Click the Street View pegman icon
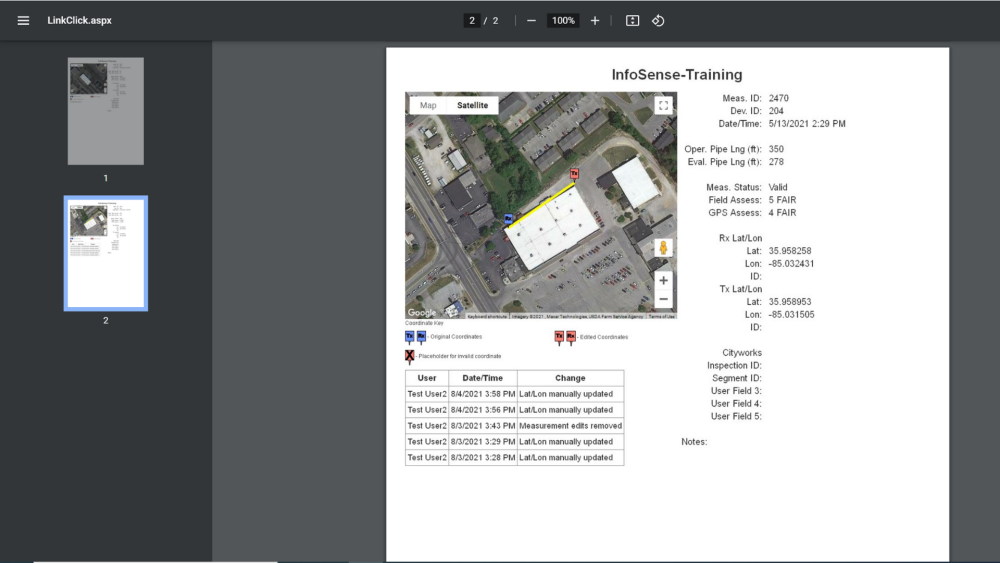This screenshot has width=1000, height=563. (x=663, y=248)
